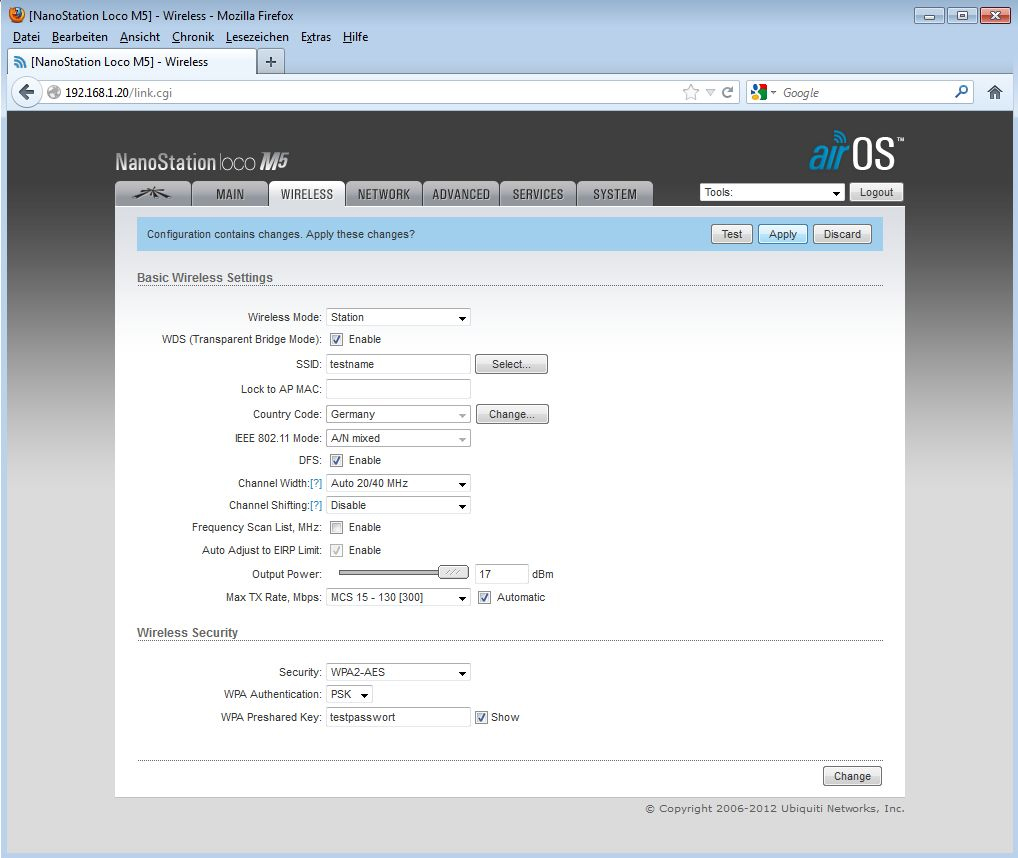Click the Output Power dBm value field
The image size is (1018, 858).
[x=501, y=574]
